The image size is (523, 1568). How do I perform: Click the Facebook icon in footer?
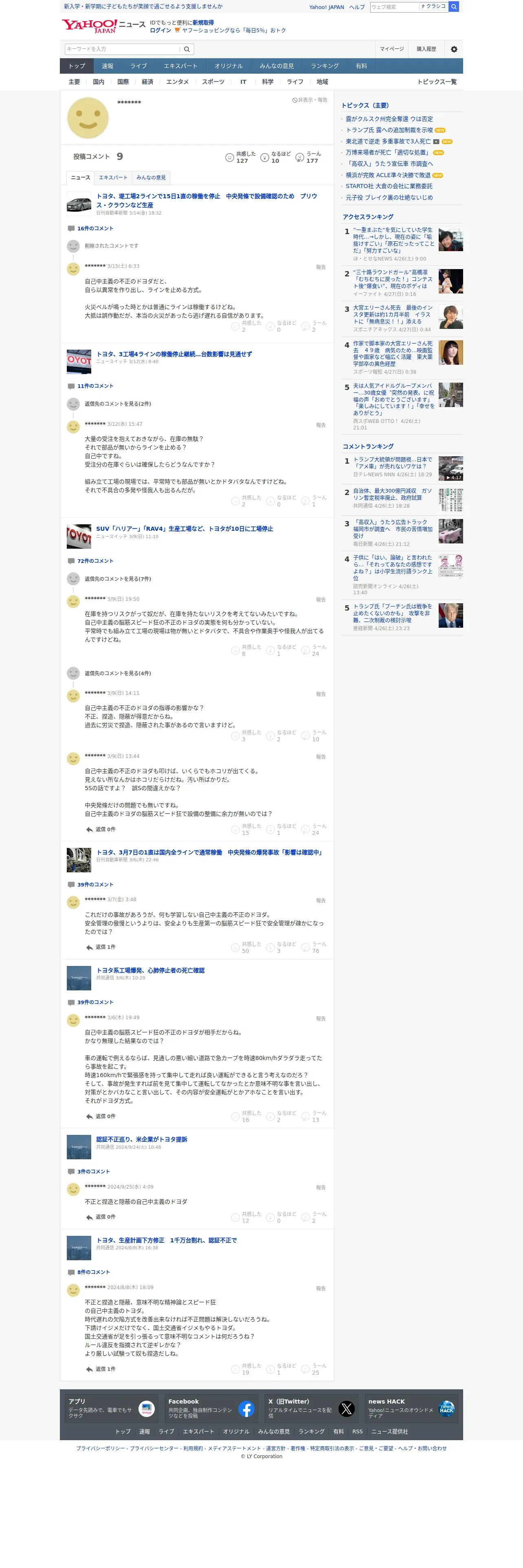pos(246,1408)
